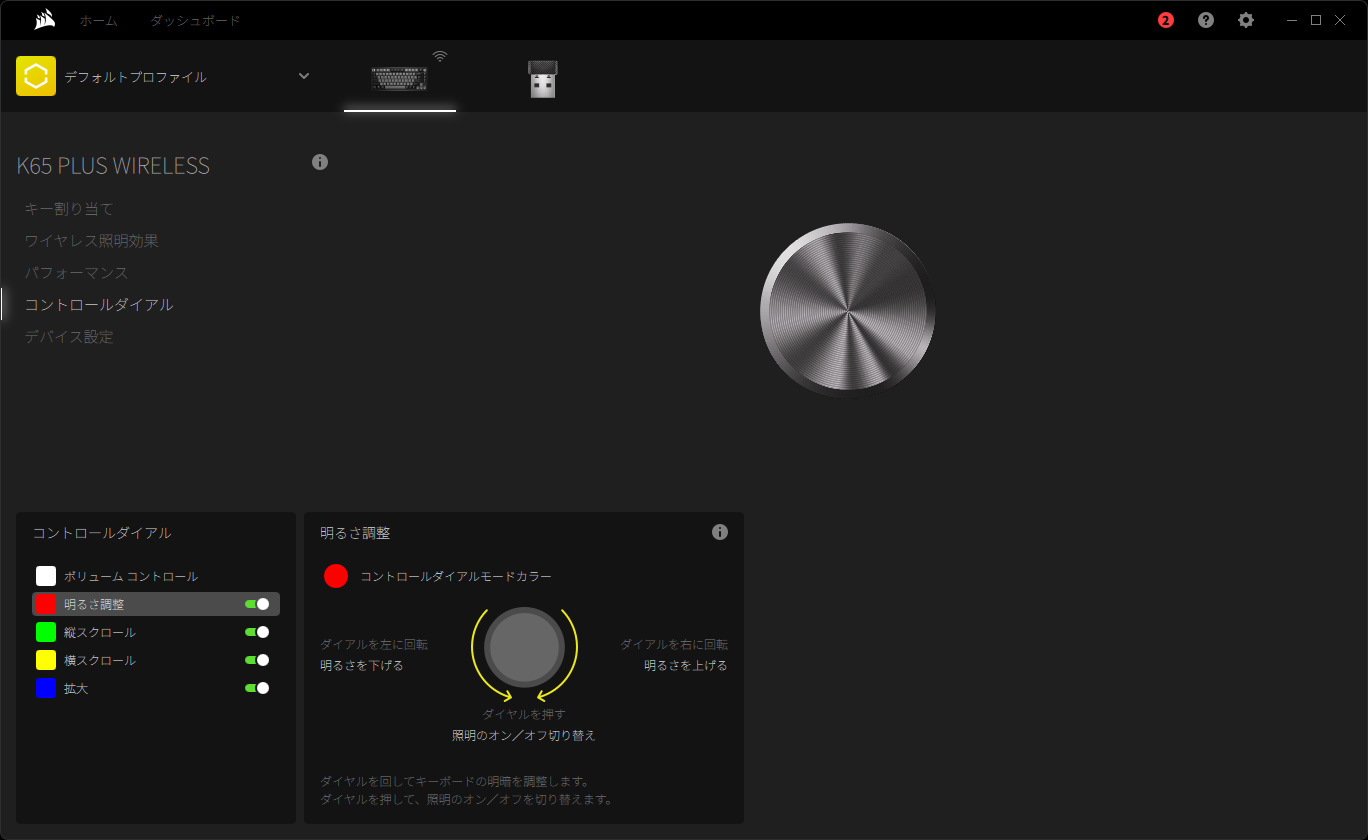Click the info icon beside K65 PLUS WIRELESS
The width and height of the screenshot is (1368, 840).
pos(320,162)
